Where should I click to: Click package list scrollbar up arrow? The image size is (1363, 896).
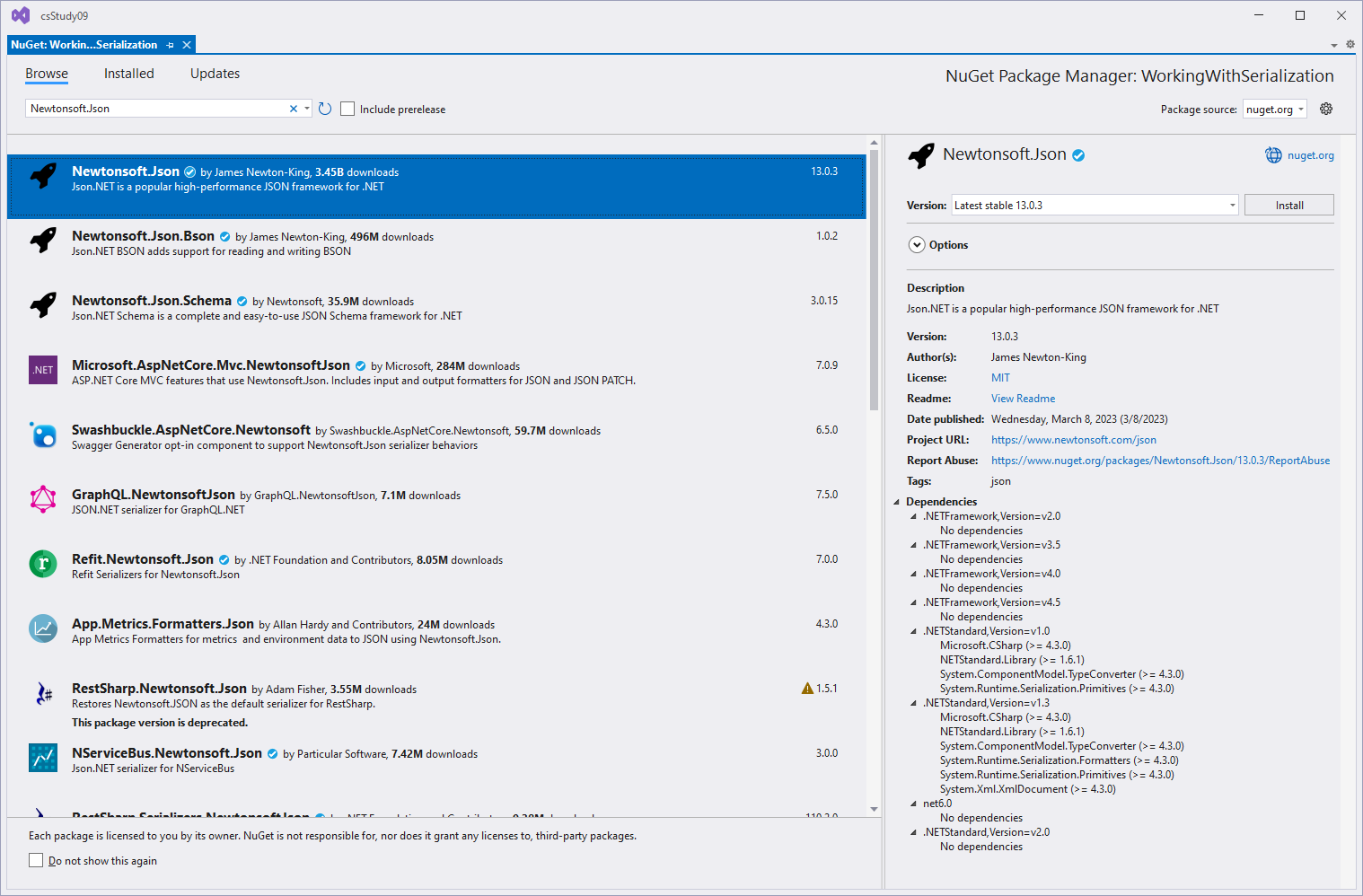(x=874, y=143)
